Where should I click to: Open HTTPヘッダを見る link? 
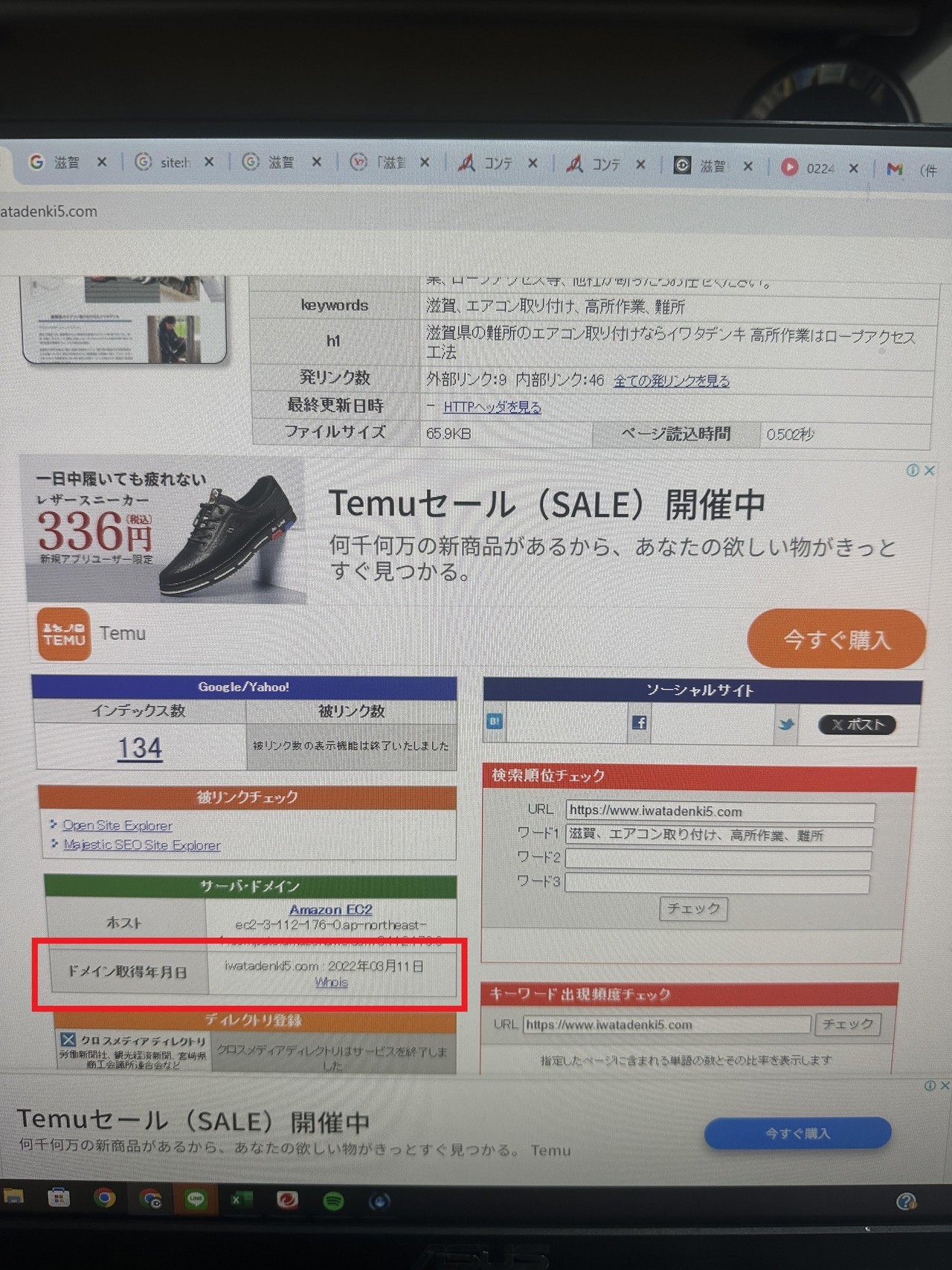(x=492, y=407)
